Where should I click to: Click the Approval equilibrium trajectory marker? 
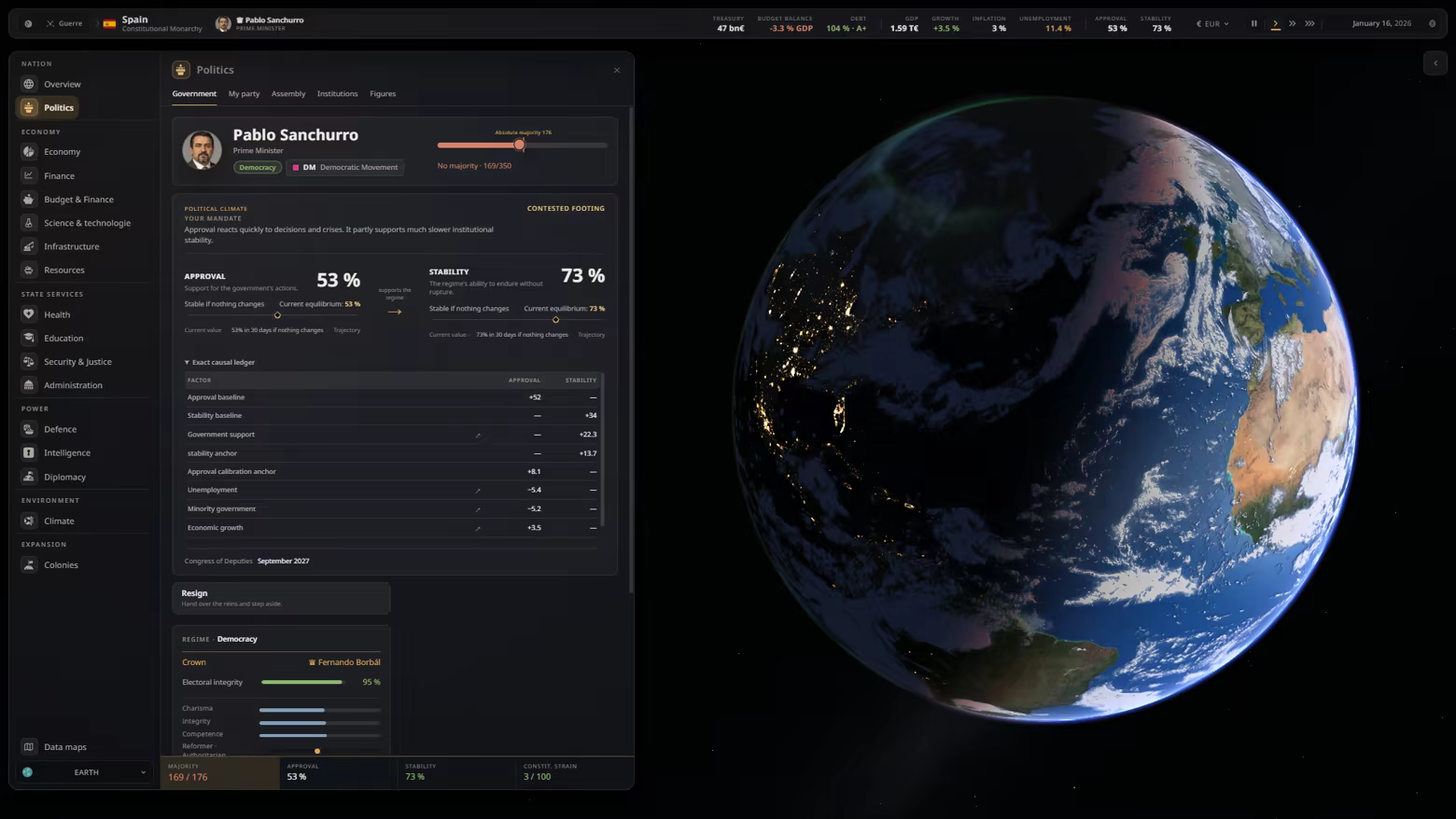[277, 315]
